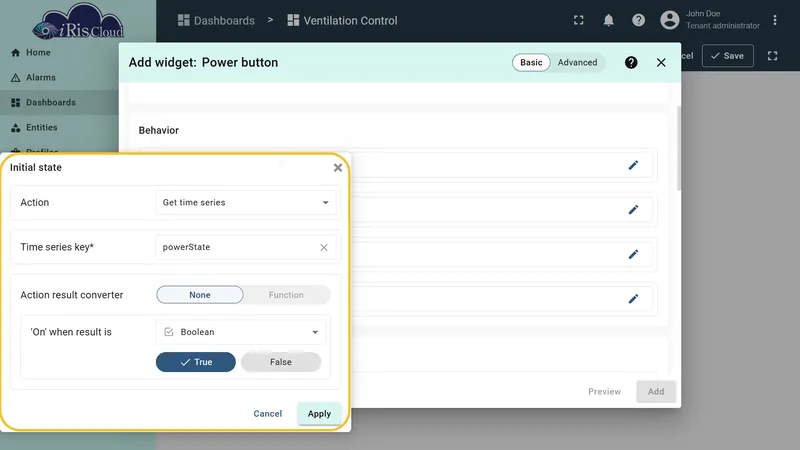Open the three-dot user menu
The width and height of the screenshot is (800, 450).
(x=774, y=20)
